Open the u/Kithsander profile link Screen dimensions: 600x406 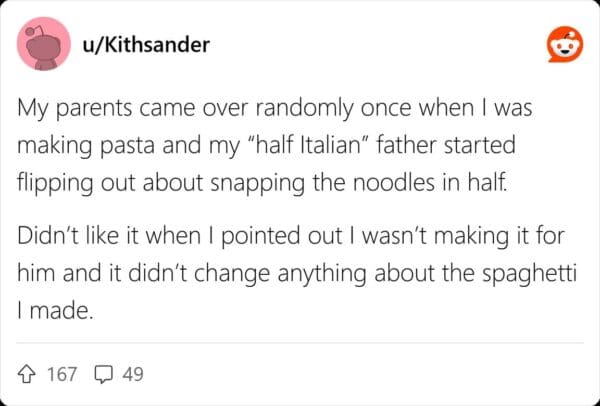pos(148,46)
